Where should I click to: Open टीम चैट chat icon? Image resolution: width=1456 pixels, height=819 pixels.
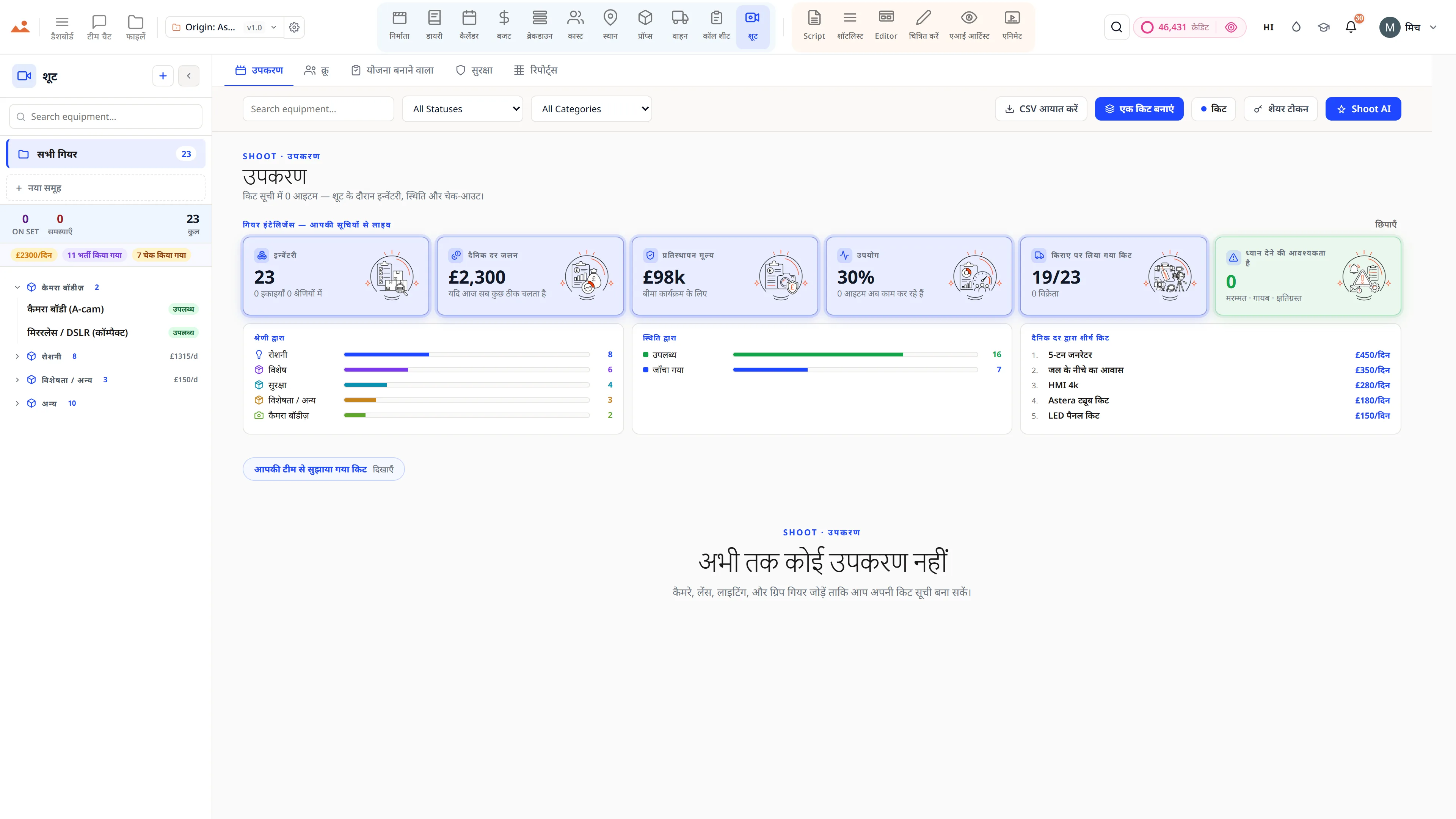[x=99, y=27]
